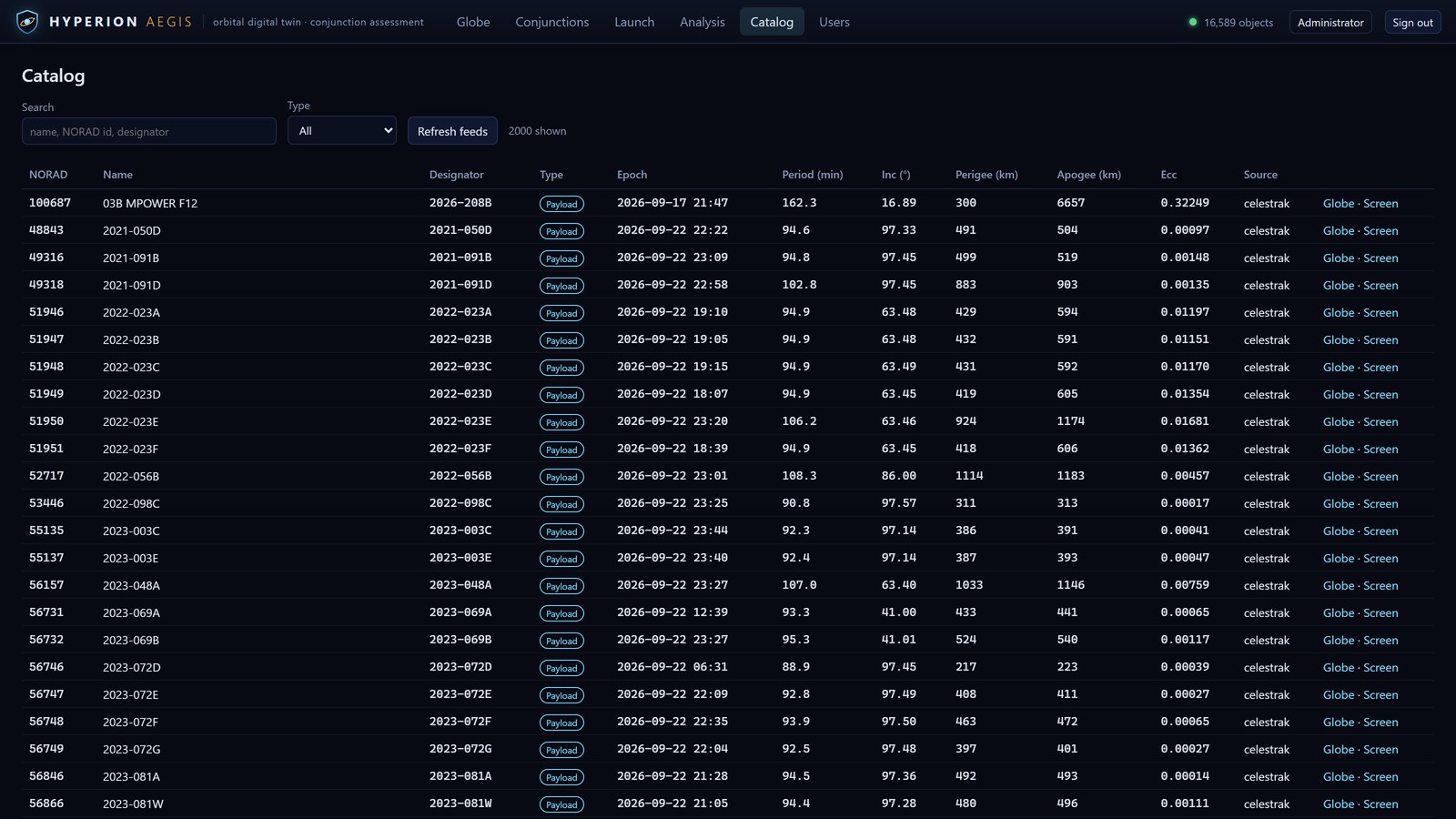This screenshot has width=1456, height=819.
Task: Click the Hyperion Aegis shield logo
Action: (27, 22)
